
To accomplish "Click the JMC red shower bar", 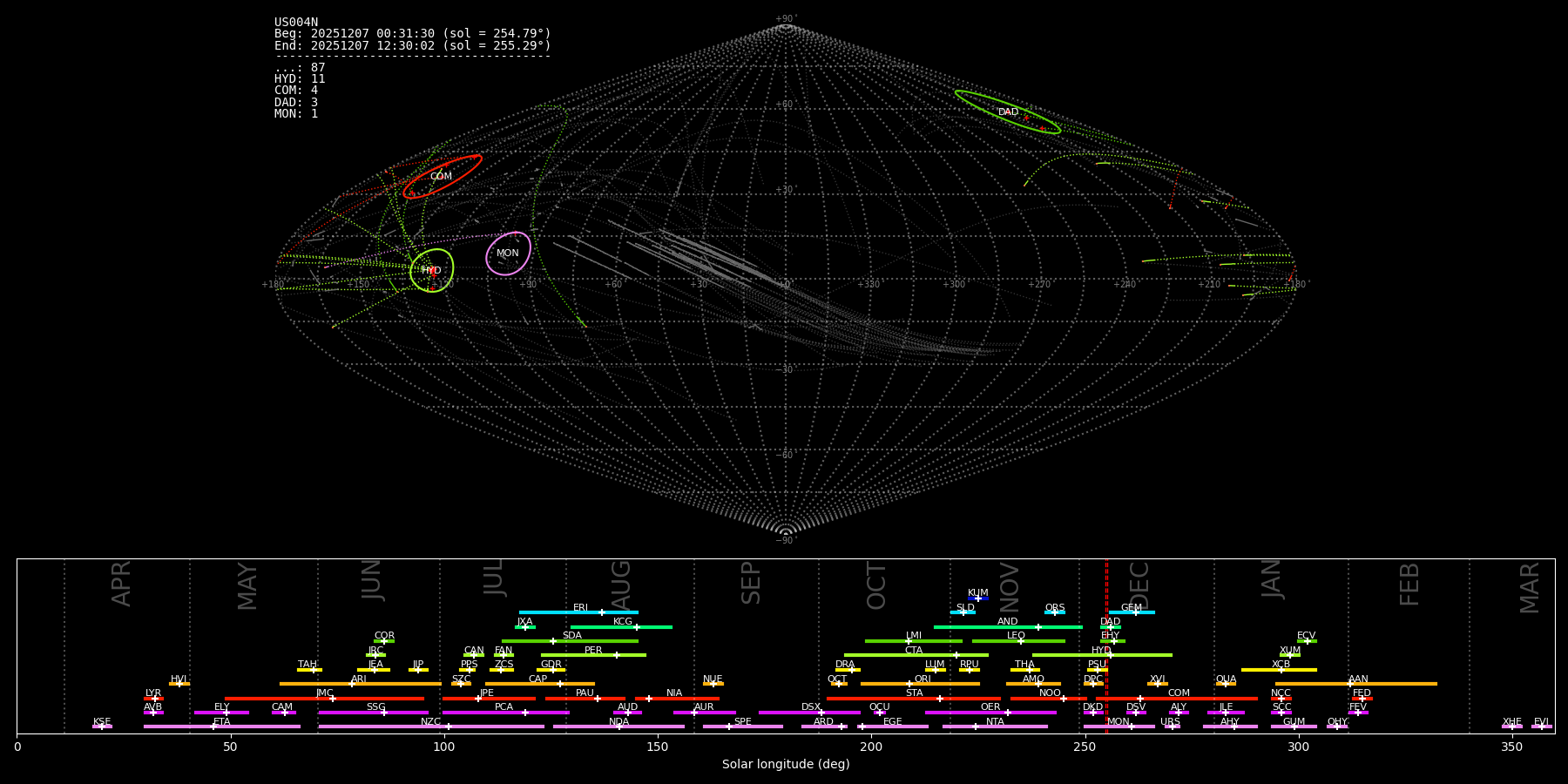I will click(324, 698).
